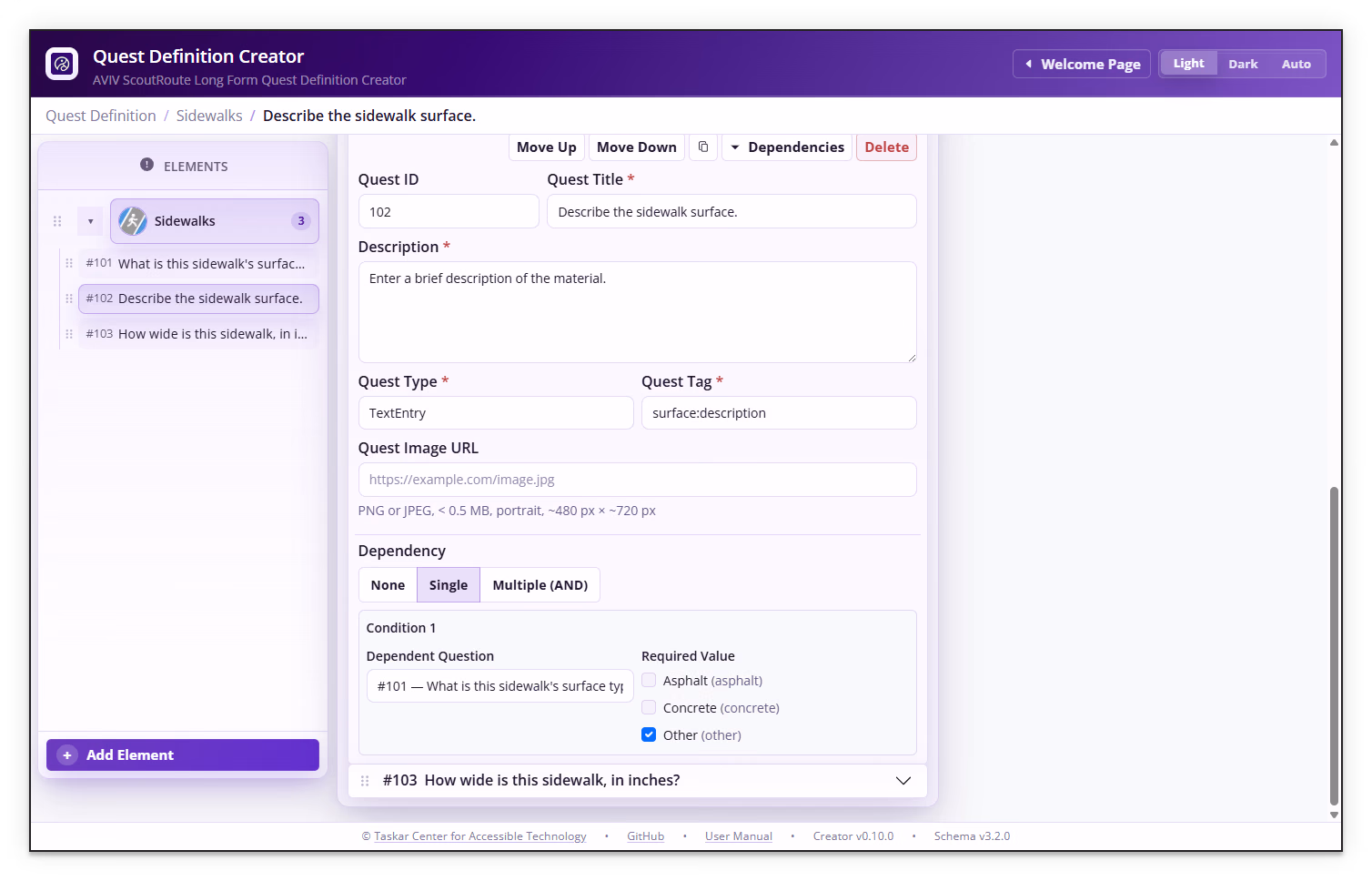
Task: Click the Welcome Page button
Action: click(1082, 64)
